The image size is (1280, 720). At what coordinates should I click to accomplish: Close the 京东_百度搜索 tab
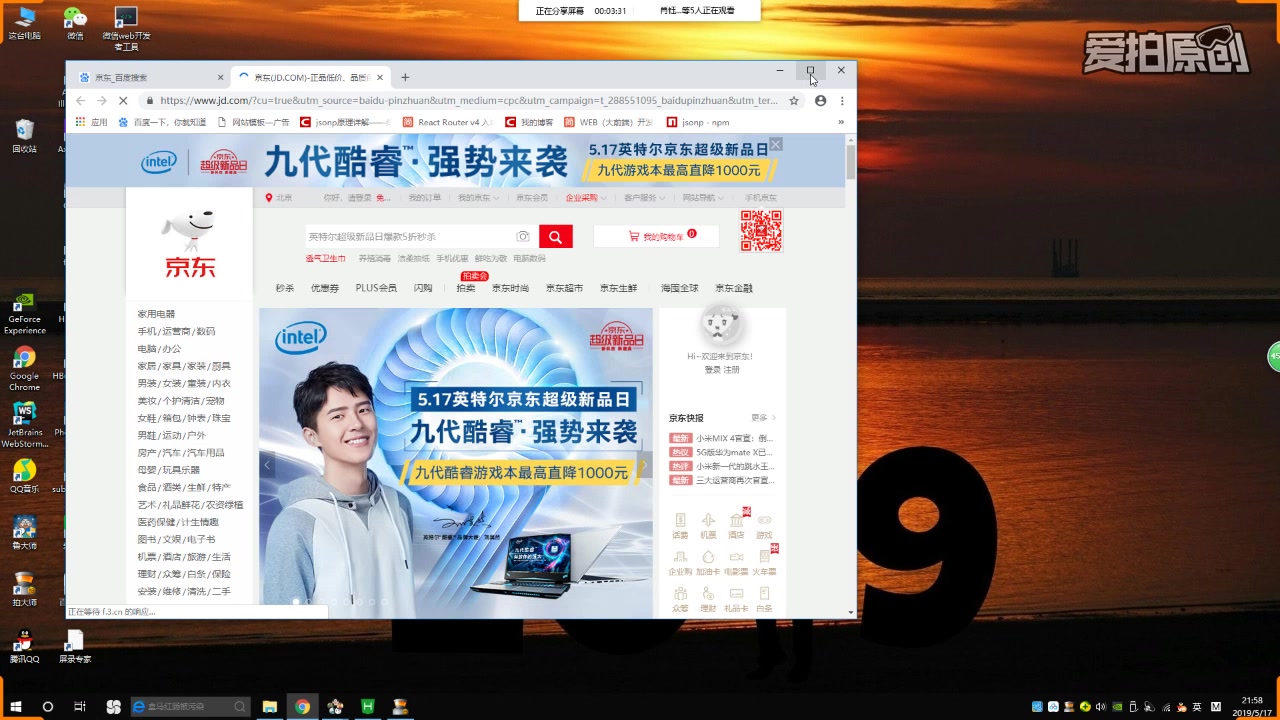click(220, 77)
